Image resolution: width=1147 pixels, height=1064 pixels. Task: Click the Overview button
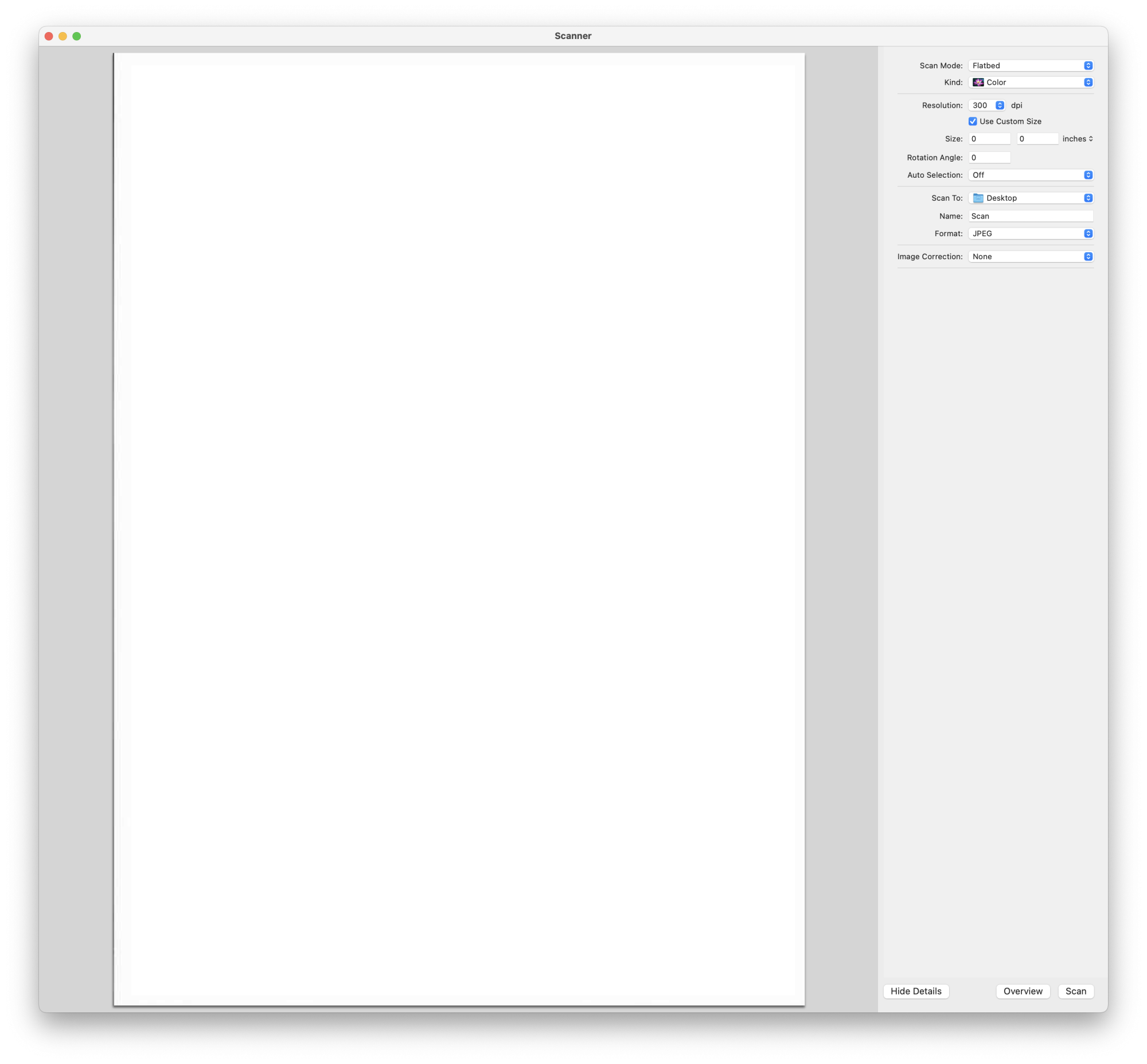[x=1023, y=991]
